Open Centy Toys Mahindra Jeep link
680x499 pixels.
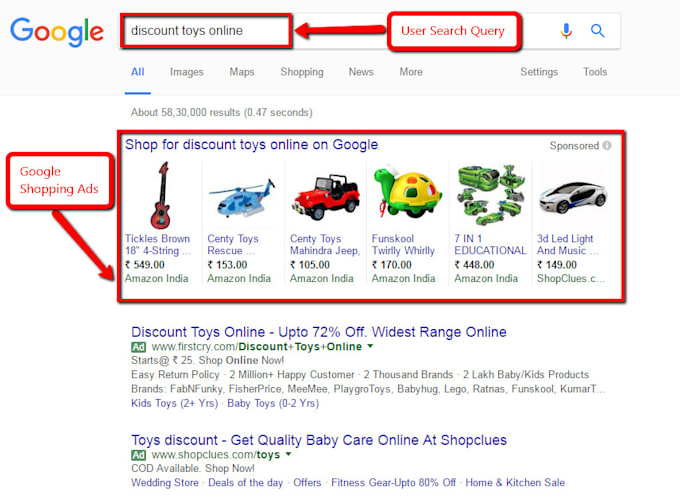tap(325, 245)
